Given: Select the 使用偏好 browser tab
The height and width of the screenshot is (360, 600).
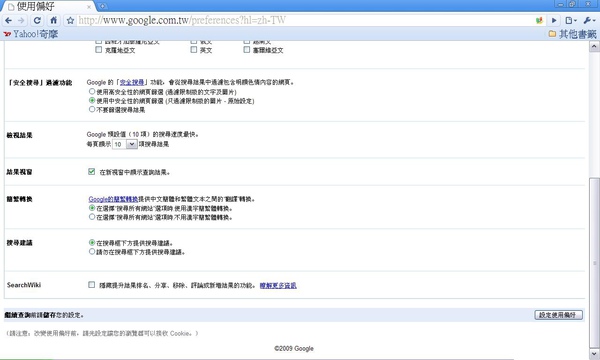Looking at the screenshot, I should (x=48, y=7).
